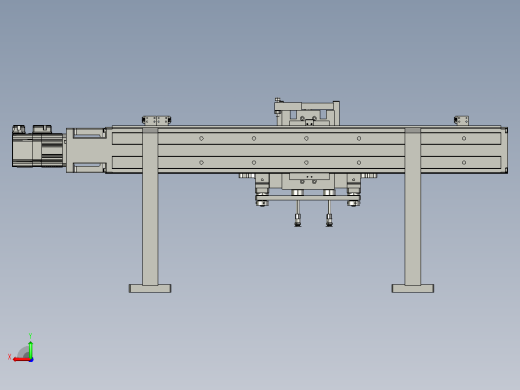Pick the right vertical support leg

tap(413, 206)
